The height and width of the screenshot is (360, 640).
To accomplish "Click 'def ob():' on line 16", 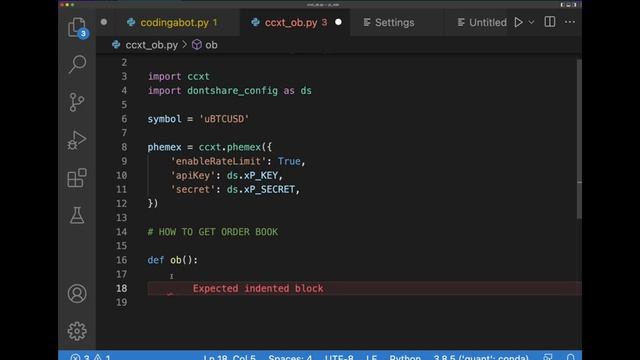I will tap(173, 260).
